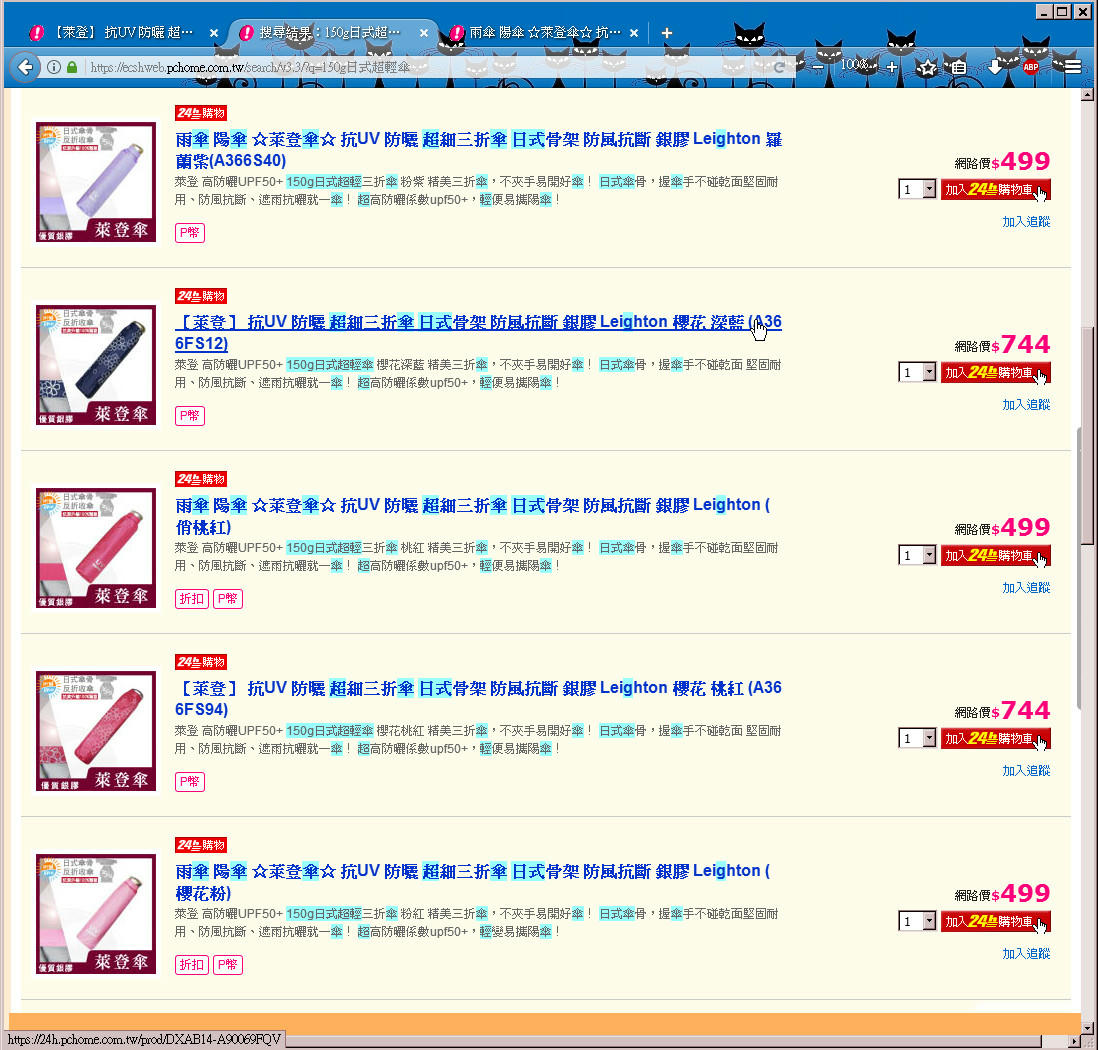This screenshot has height=1050, width=1098.
Task: Open product title 櫻花 深藍 (A366FS12)
Action: (x=478, y=333)
